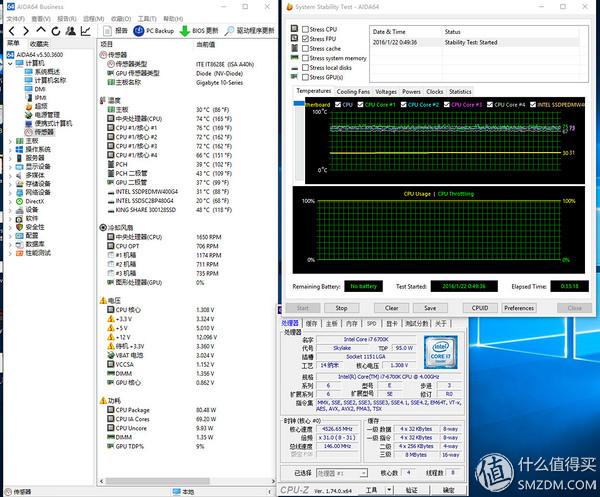Open the 报告 report toolbar icon

click(108, 31)
